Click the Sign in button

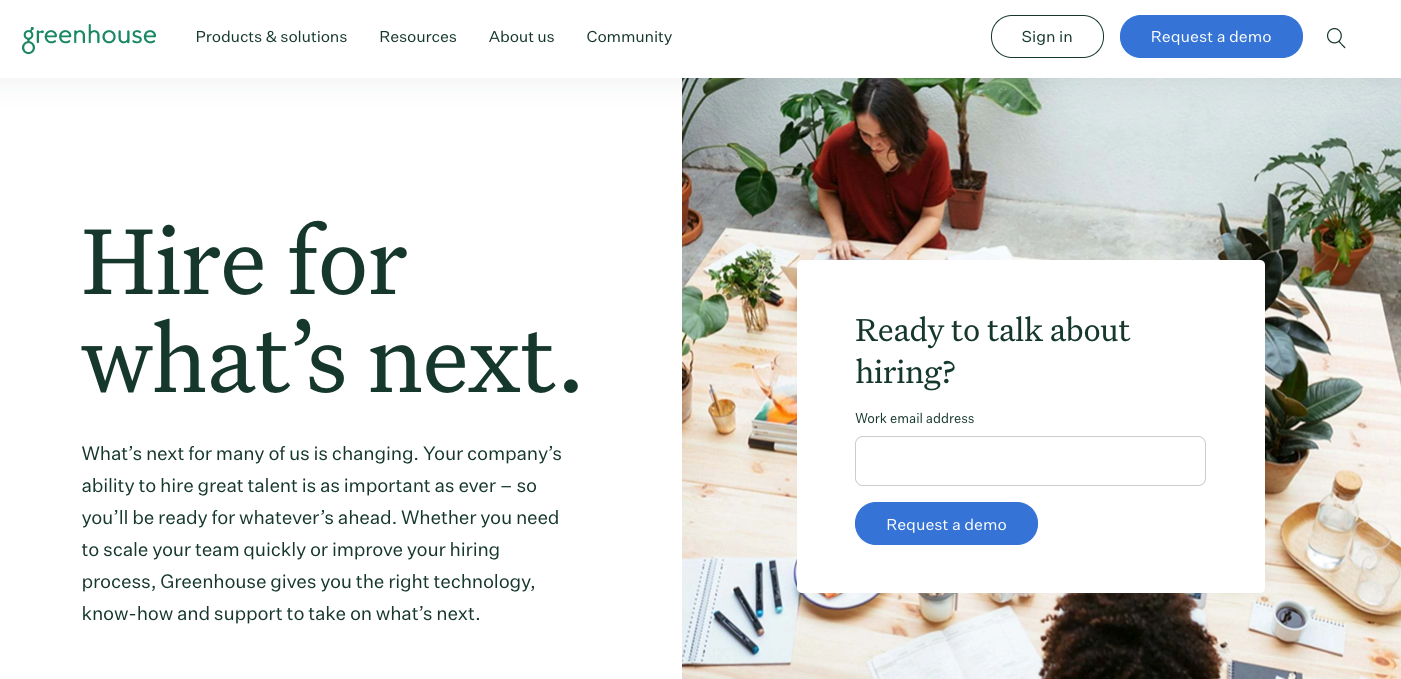(1047, 37)
